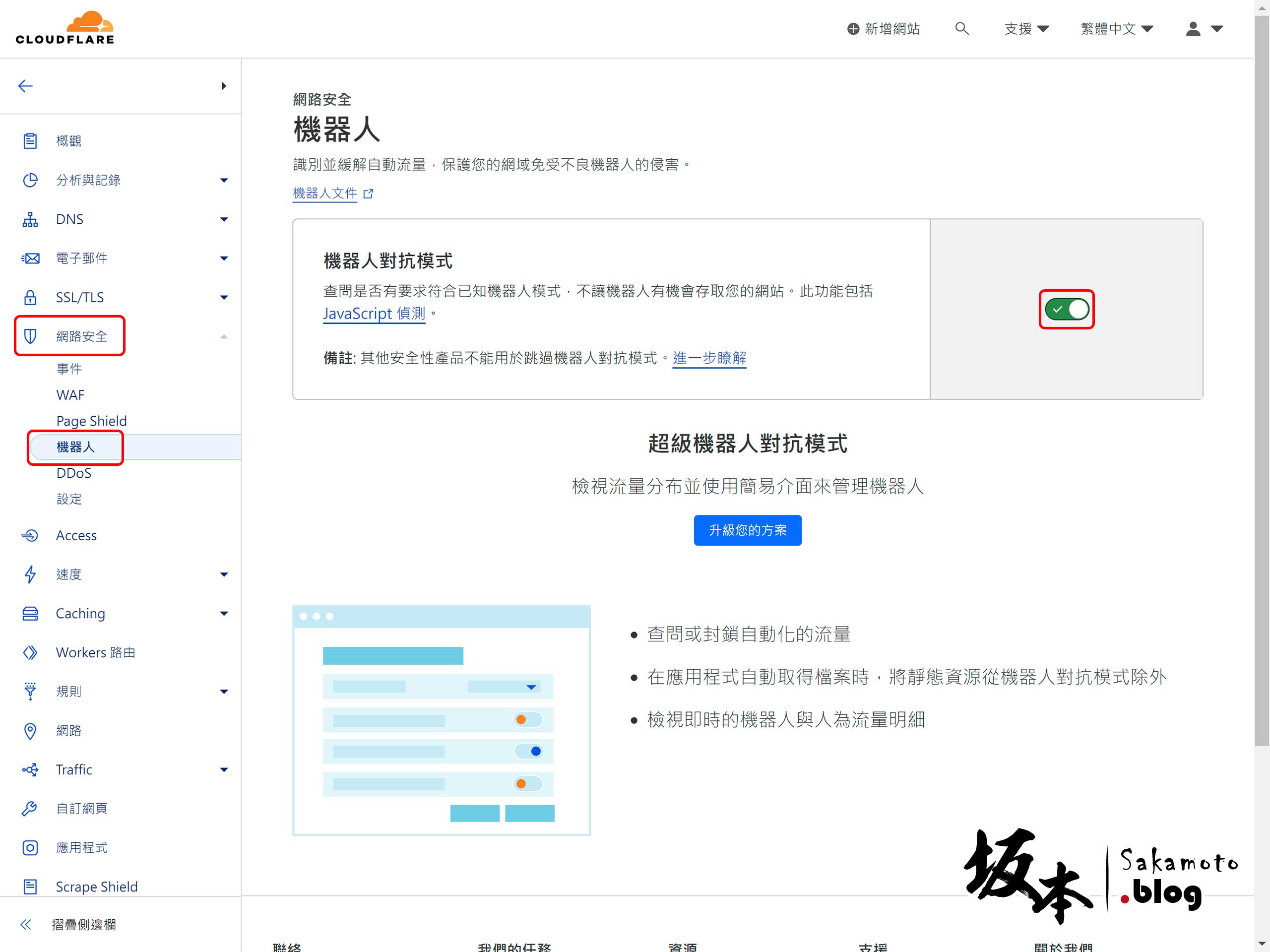This screenshot has height=952, width=1270.
Task: Expand the Caching submenu arrow
Action: pyautogui.click(x=224, y=614)
